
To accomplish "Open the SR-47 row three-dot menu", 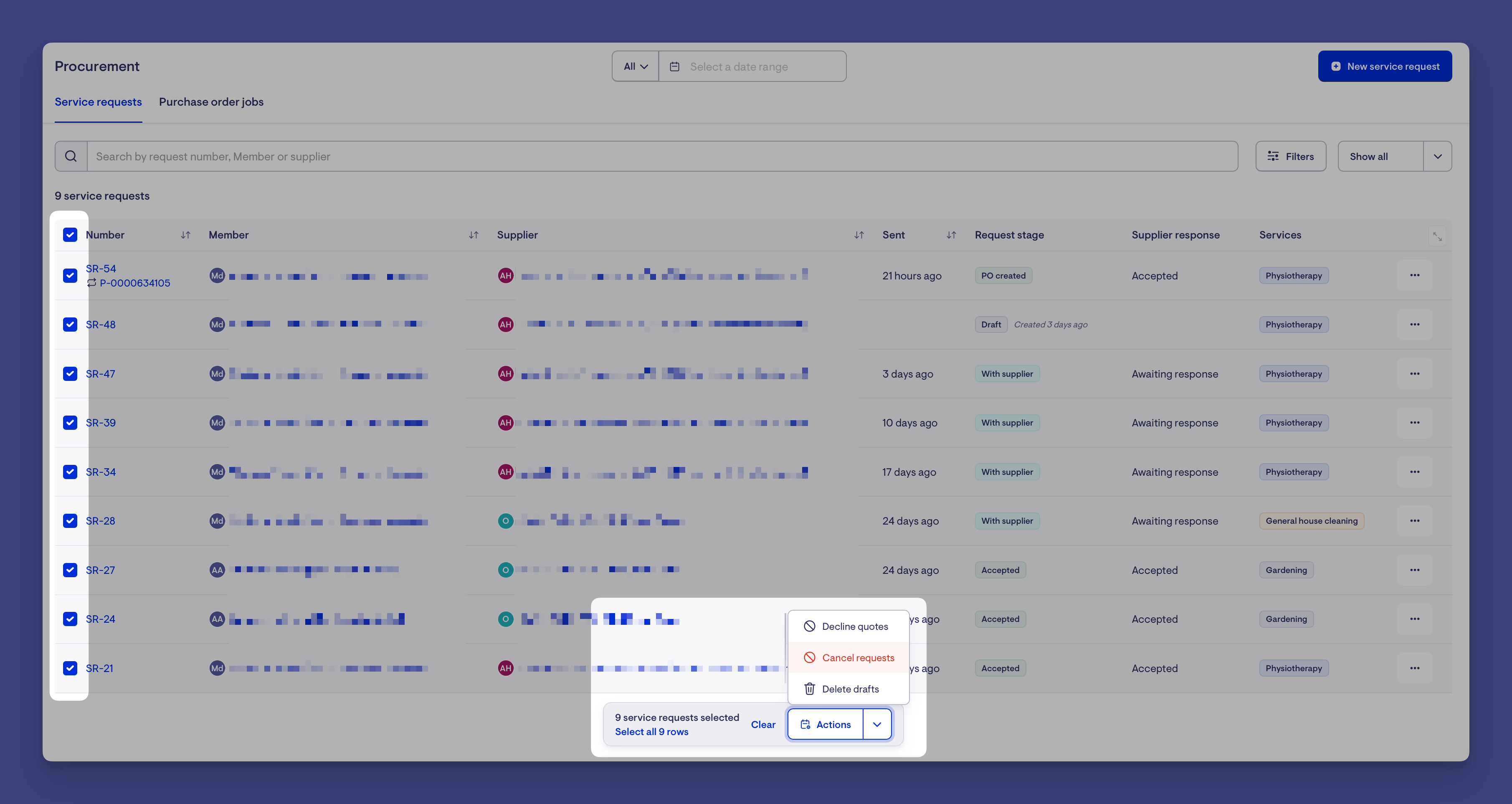I will tap(1415, 373).
